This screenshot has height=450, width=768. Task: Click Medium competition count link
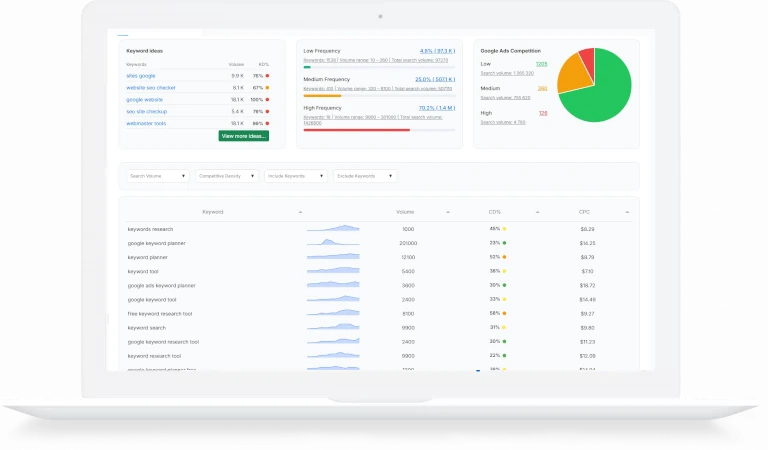coord(542,89)
